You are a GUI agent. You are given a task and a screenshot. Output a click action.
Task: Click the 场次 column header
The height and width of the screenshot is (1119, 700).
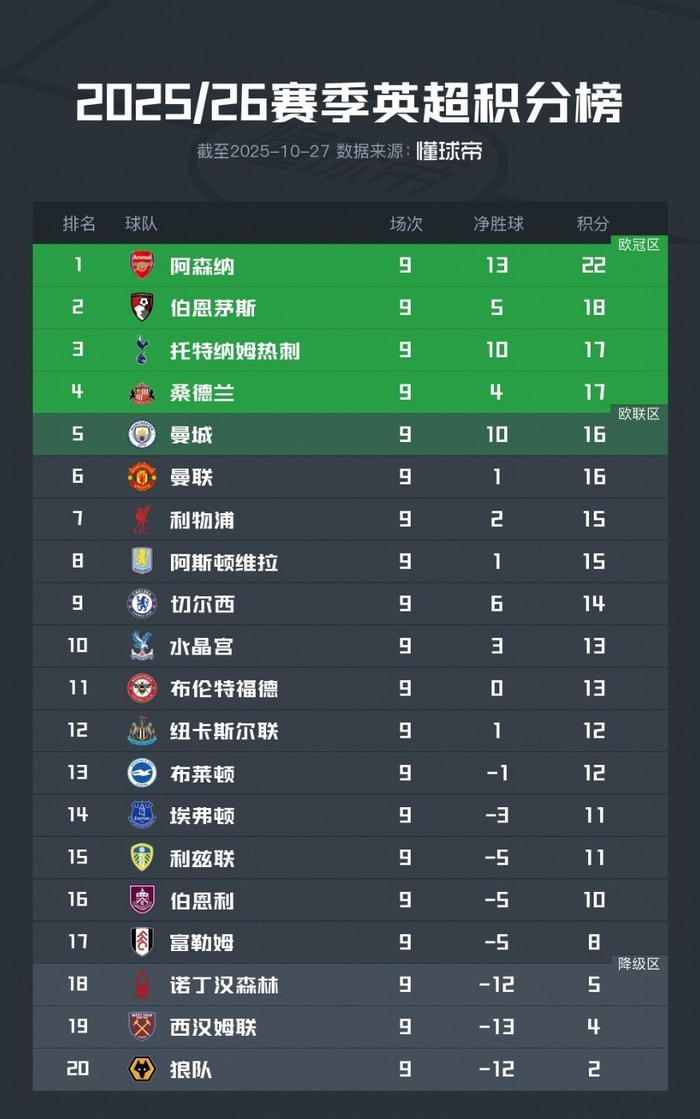(406, 223)
